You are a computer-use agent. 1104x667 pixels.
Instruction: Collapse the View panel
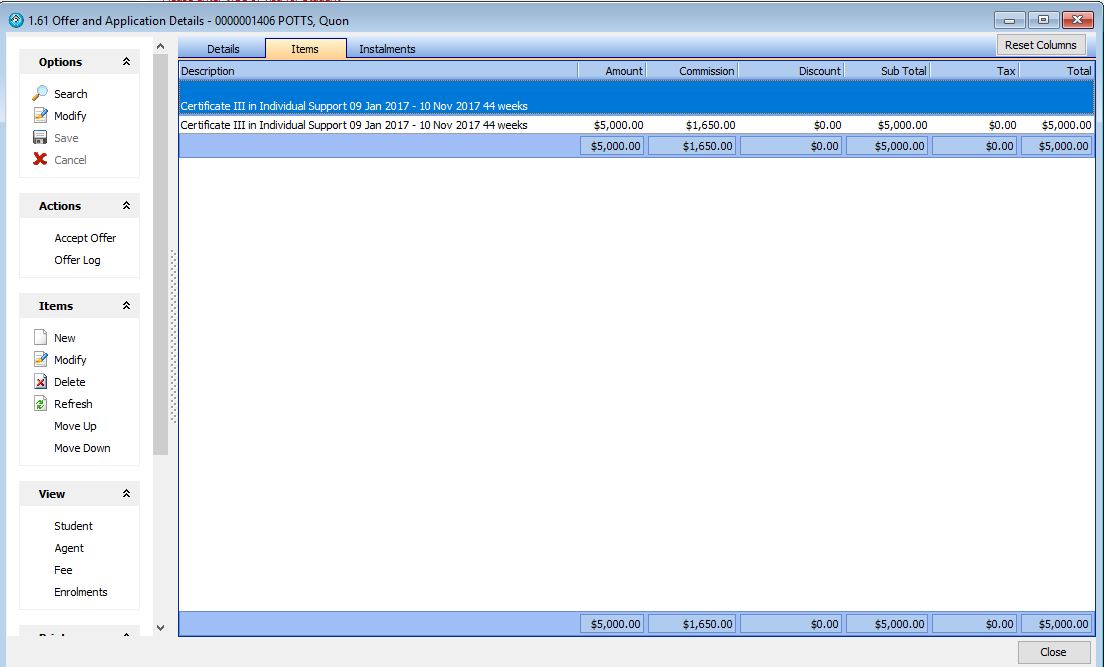point(126,494)
